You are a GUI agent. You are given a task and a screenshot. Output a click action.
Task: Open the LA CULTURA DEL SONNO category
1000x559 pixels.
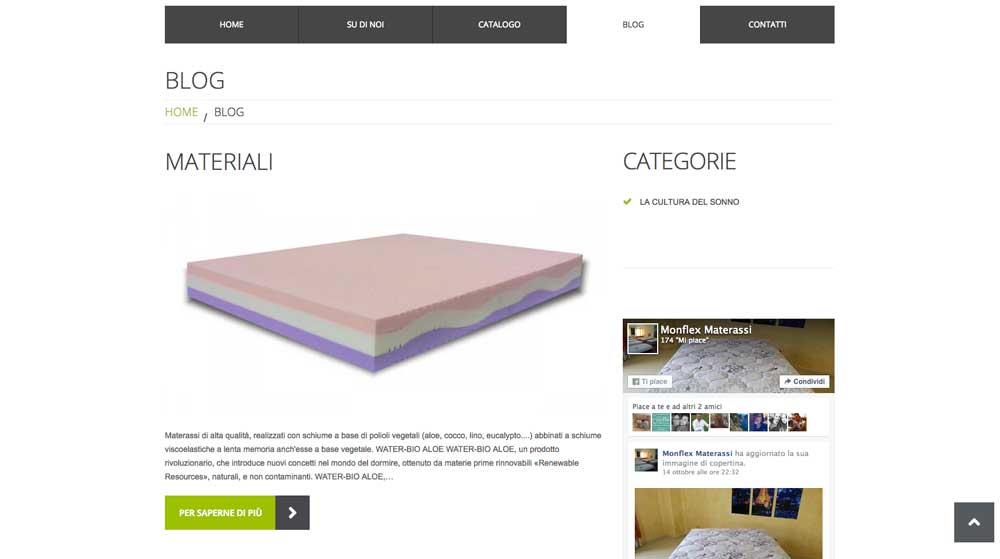pos(689,202)
